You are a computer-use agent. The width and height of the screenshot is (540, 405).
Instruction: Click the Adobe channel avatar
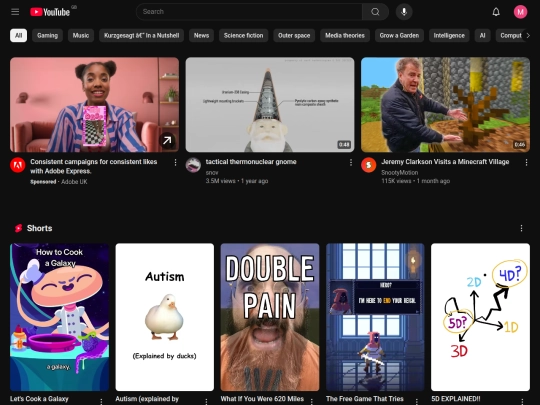(18, 165)
